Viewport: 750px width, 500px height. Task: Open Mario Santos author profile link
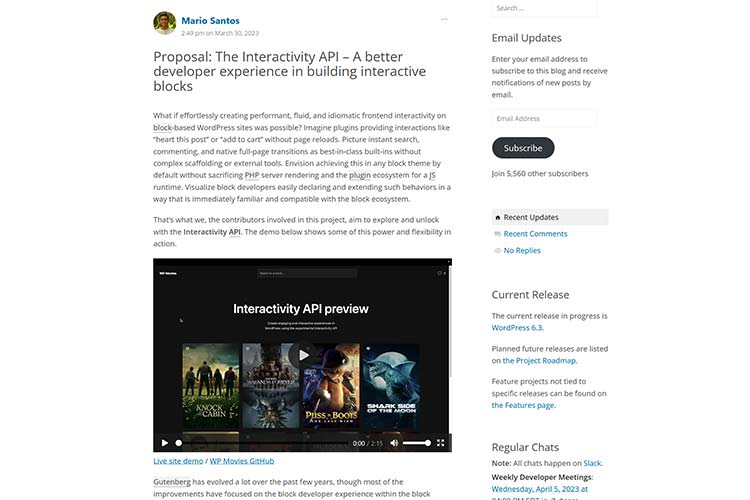(x=210, y=21)
